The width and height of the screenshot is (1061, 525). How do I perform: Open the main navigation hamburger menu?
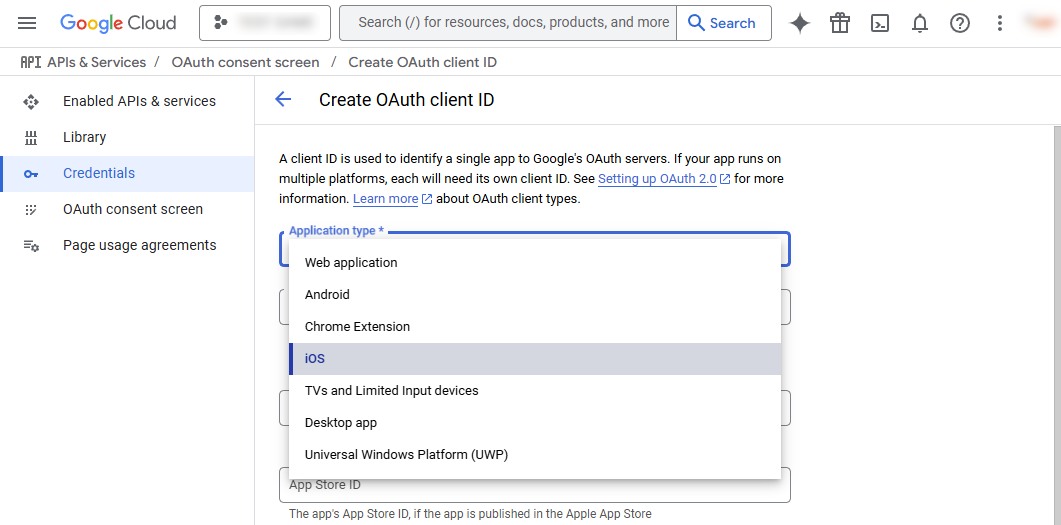click(x=27, y=23)
